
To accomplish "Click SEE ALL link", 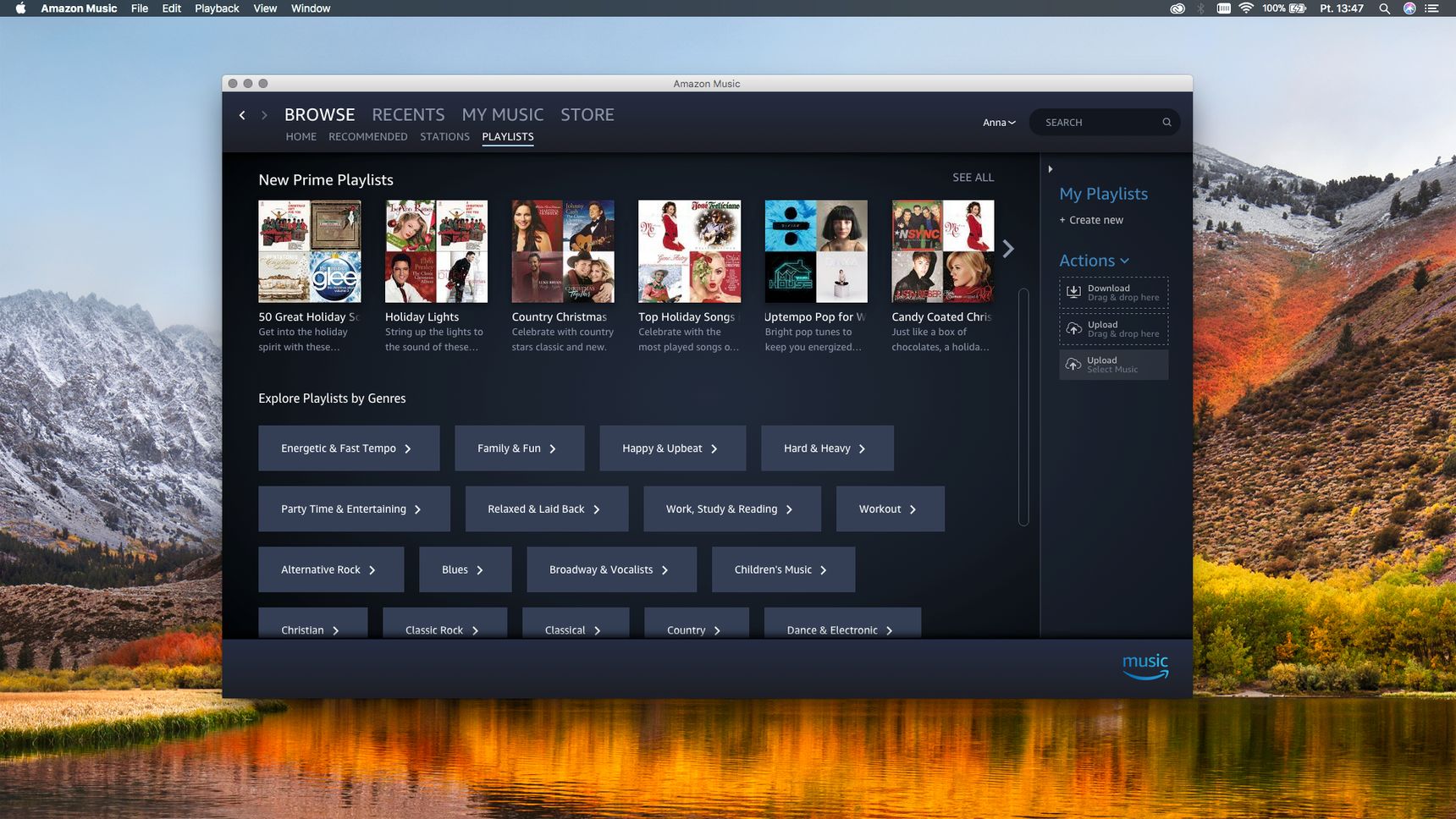I will (x=973, y=178).
